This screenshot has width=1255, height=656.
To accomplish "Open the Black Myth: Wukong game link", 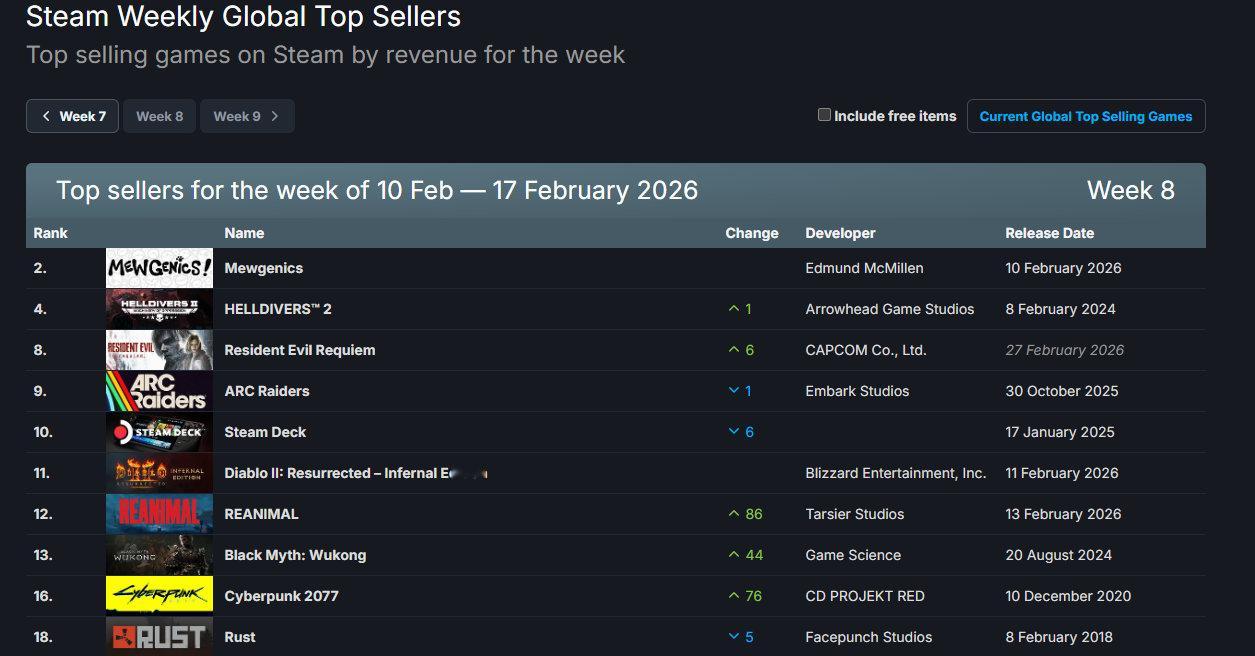I will (x=295, y=555).
